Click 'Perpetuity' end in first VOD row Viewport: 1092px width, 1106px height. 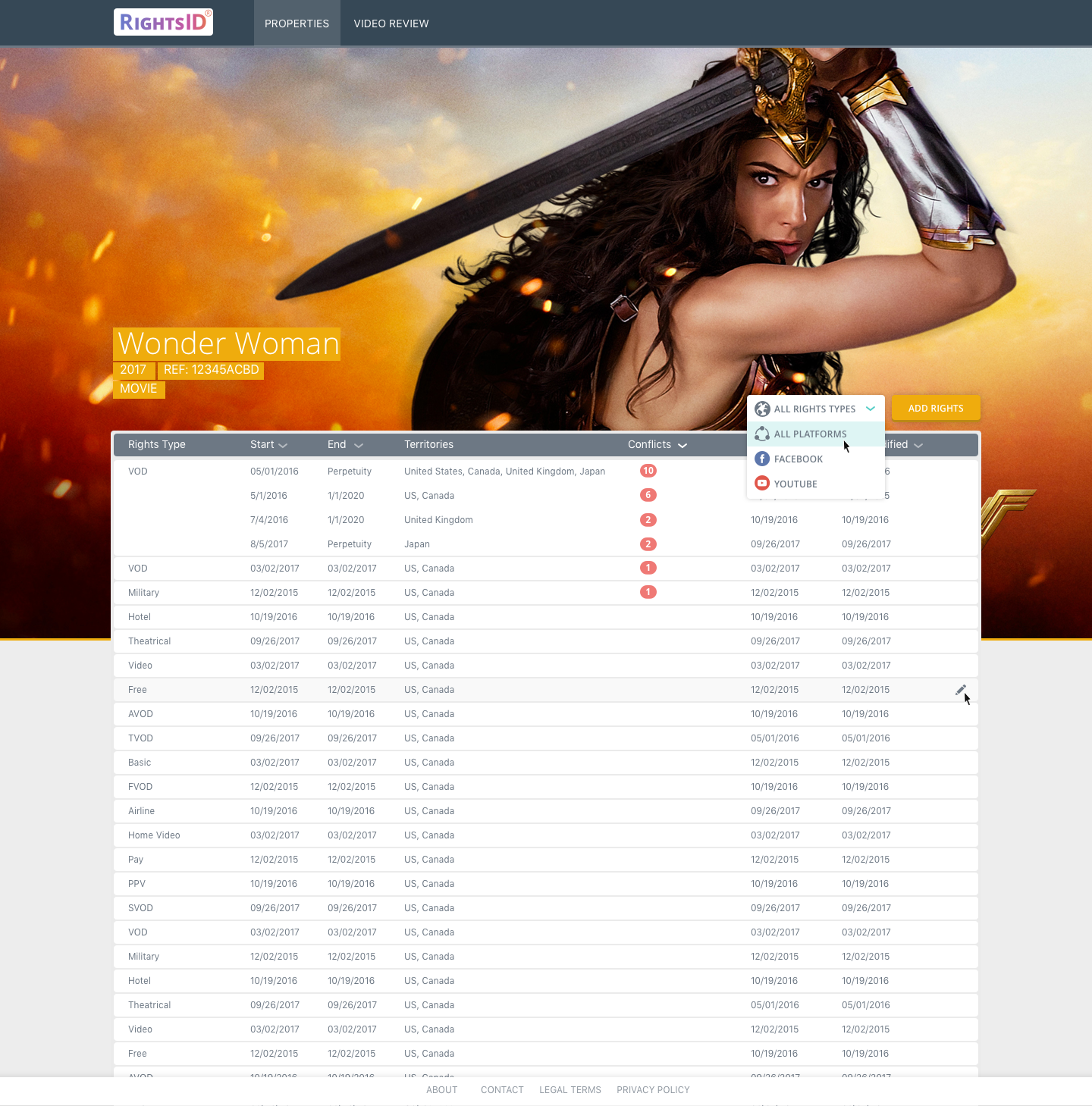pyautogui.click(x=350, y=472)
